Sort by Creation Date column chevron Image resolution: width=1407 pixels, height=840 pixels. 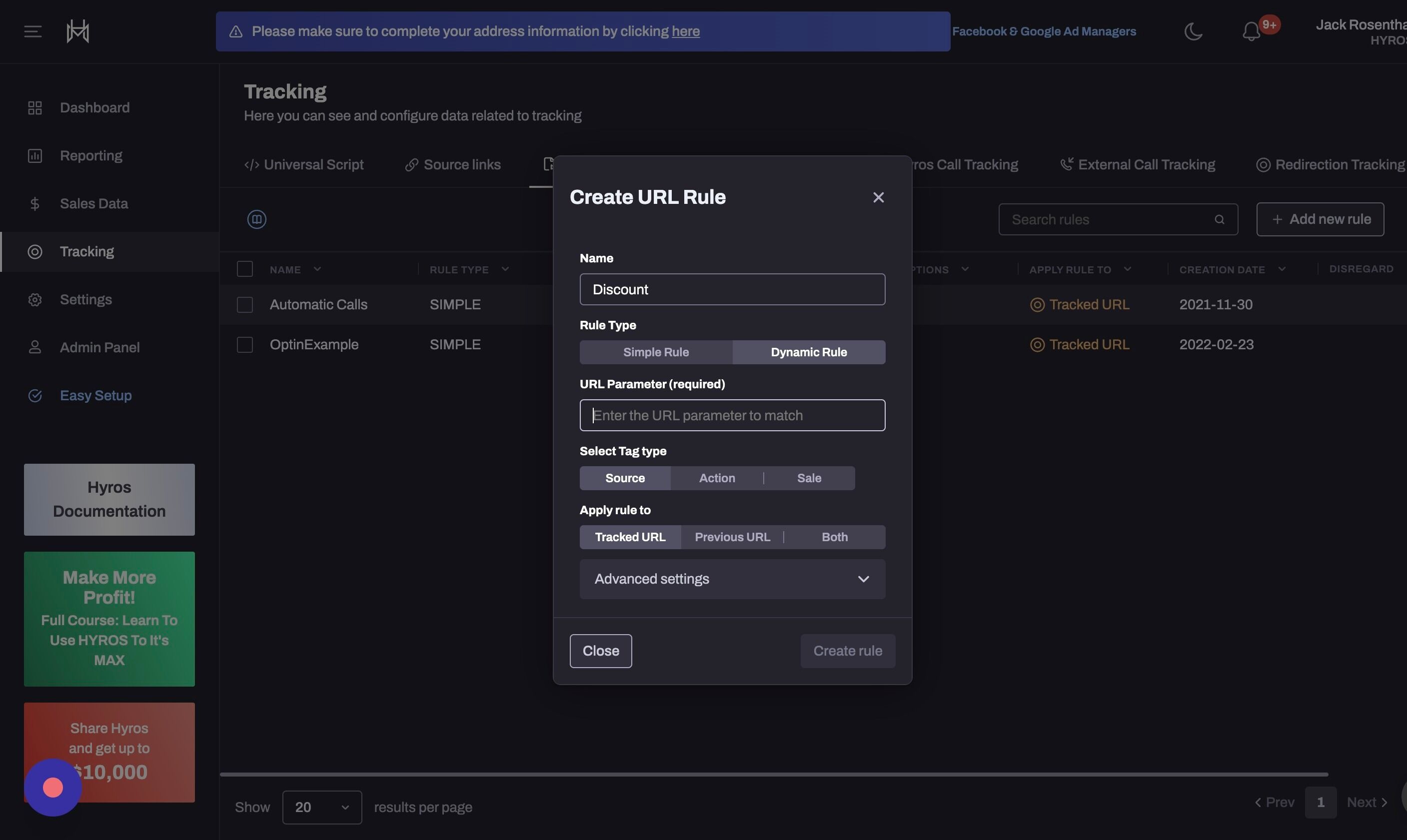(x=1282, y=269)
